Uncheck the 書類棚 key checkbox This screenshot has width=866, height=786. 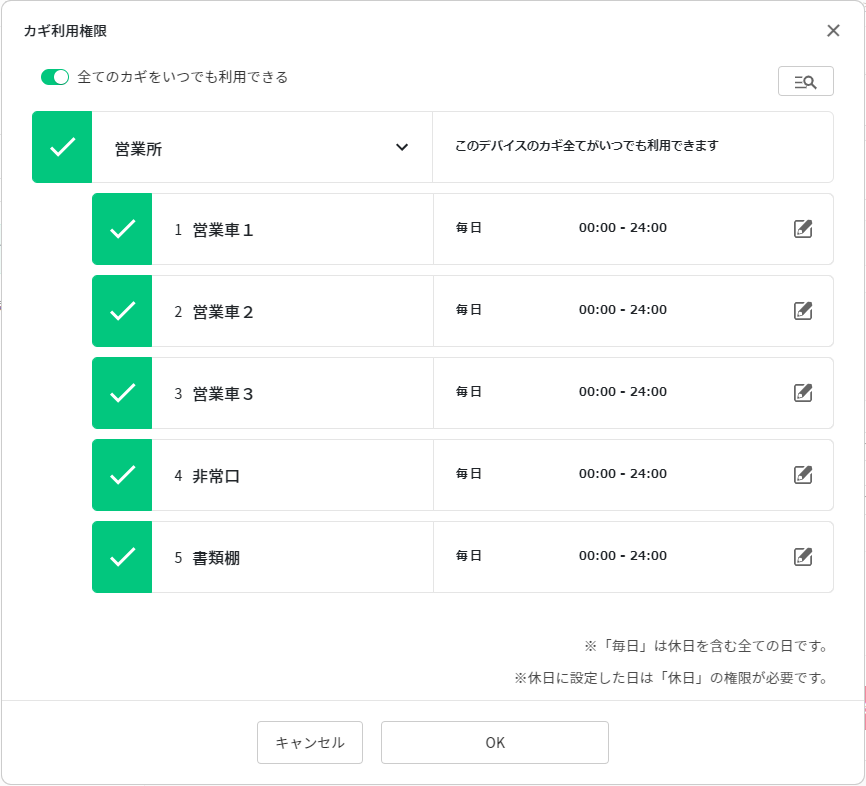122,557
